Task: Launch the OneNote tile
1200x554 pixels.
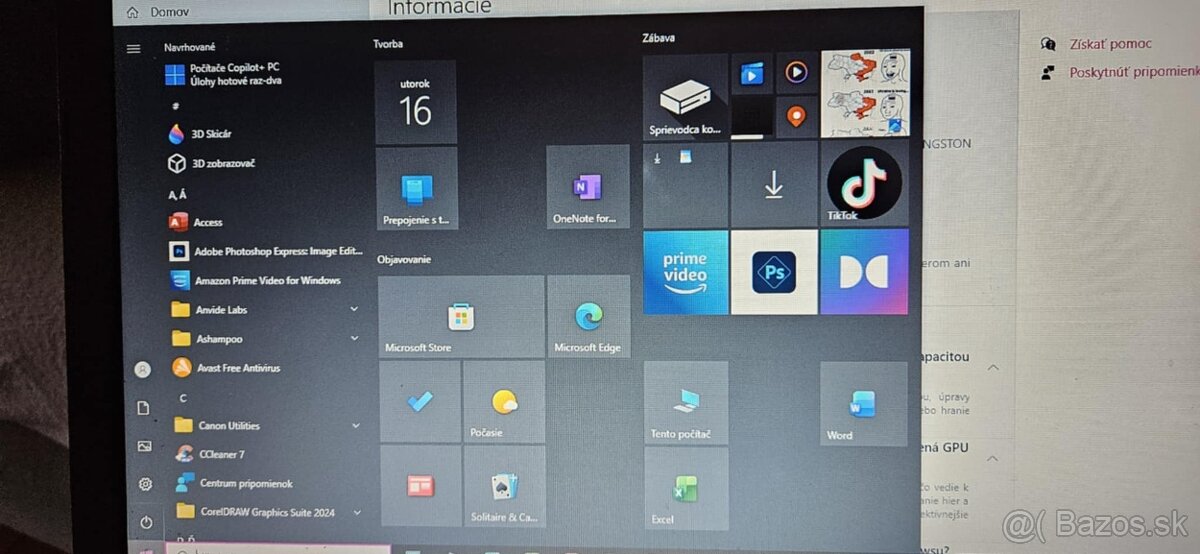Action: point(588,187)
